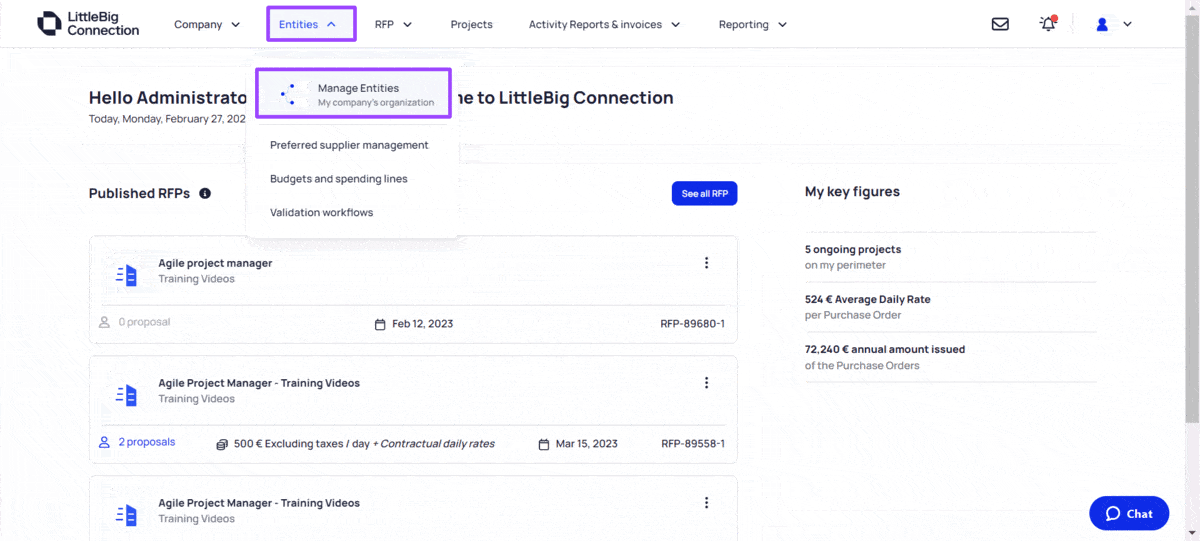Open the Company dropdown menu
This screenshot has width=1200, height=549.
[x=207, y=24]
